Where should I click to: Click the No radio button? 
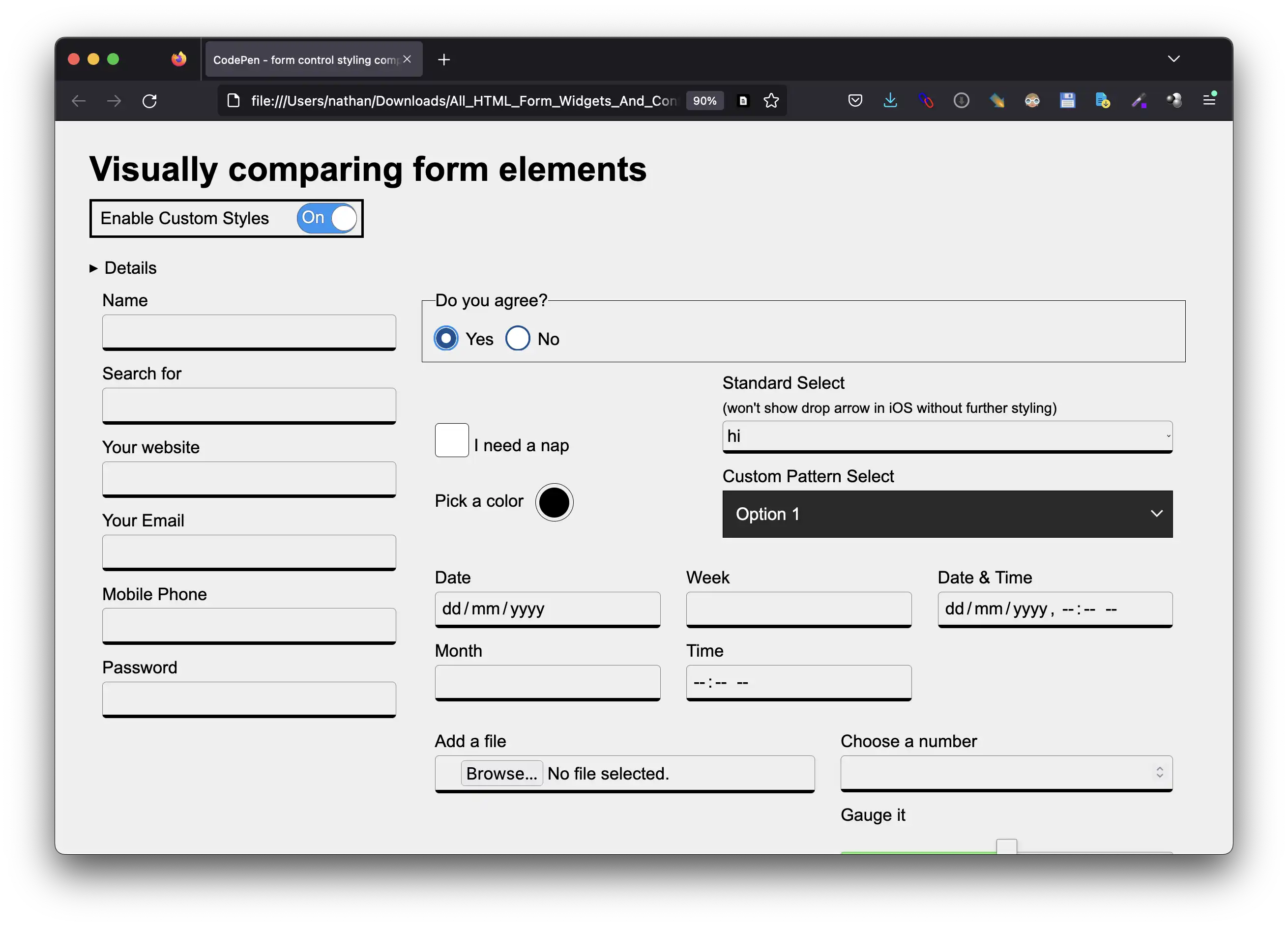click(x=518, y=338)
